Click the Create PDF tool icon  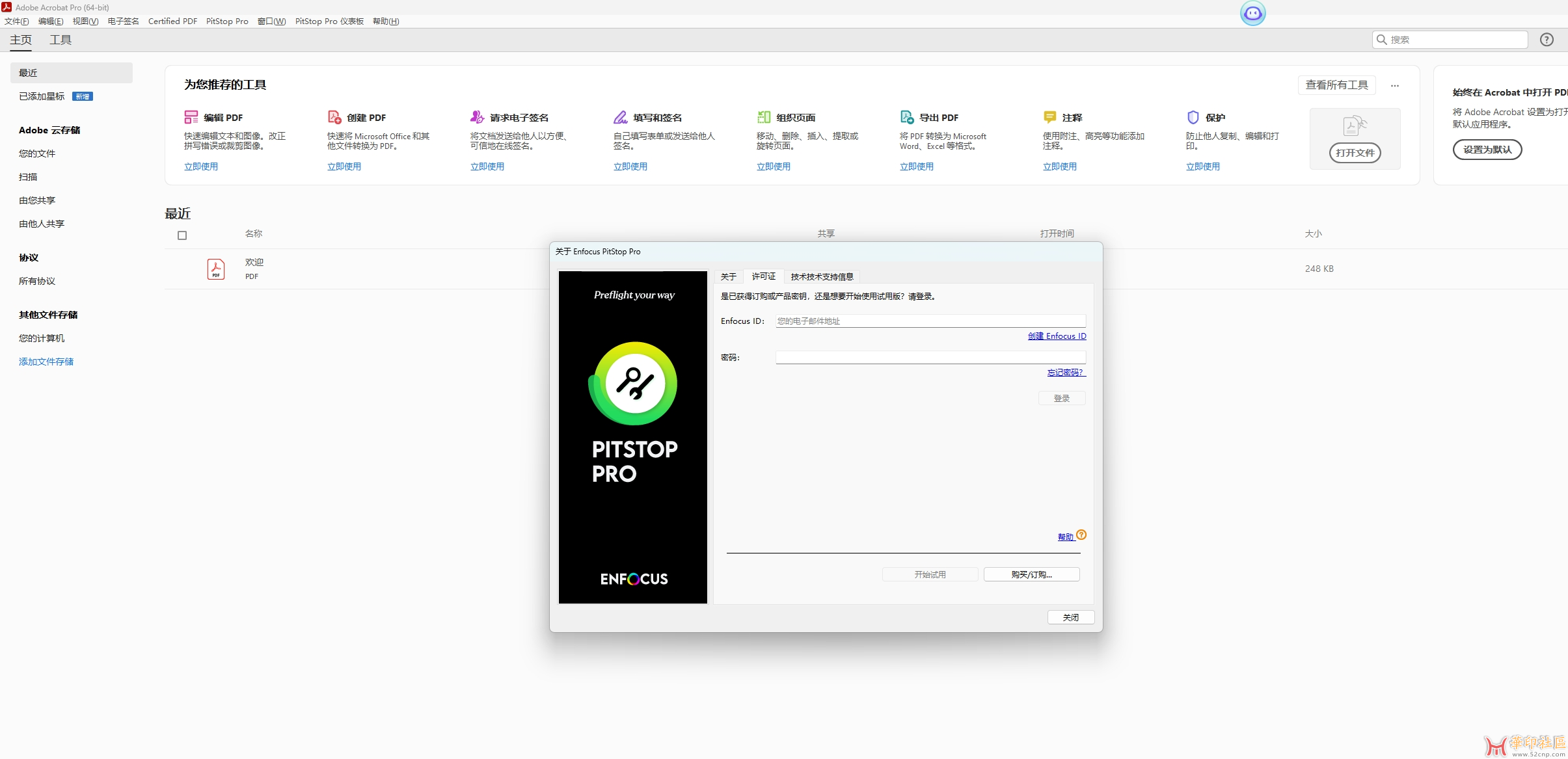pos(334,117)
